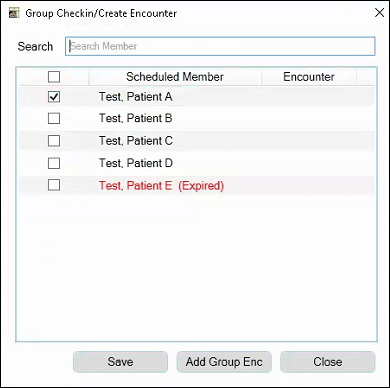The image size is (390, 388).
Task: Click the Test, Patient C name
Action: [x=136, y=141]
